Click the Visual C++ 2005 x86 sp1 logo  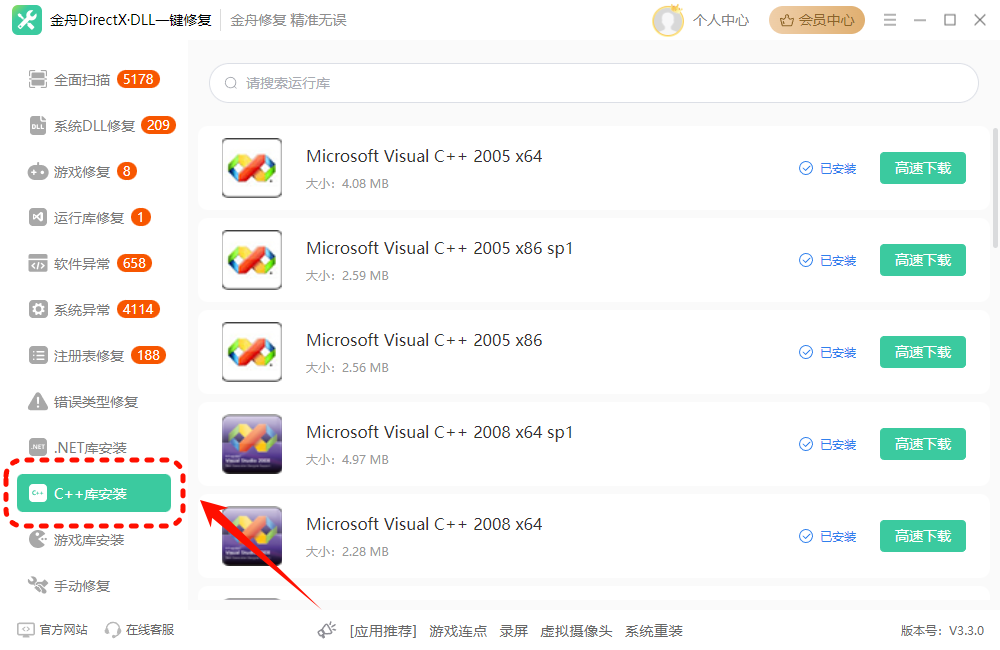point(252,260)
